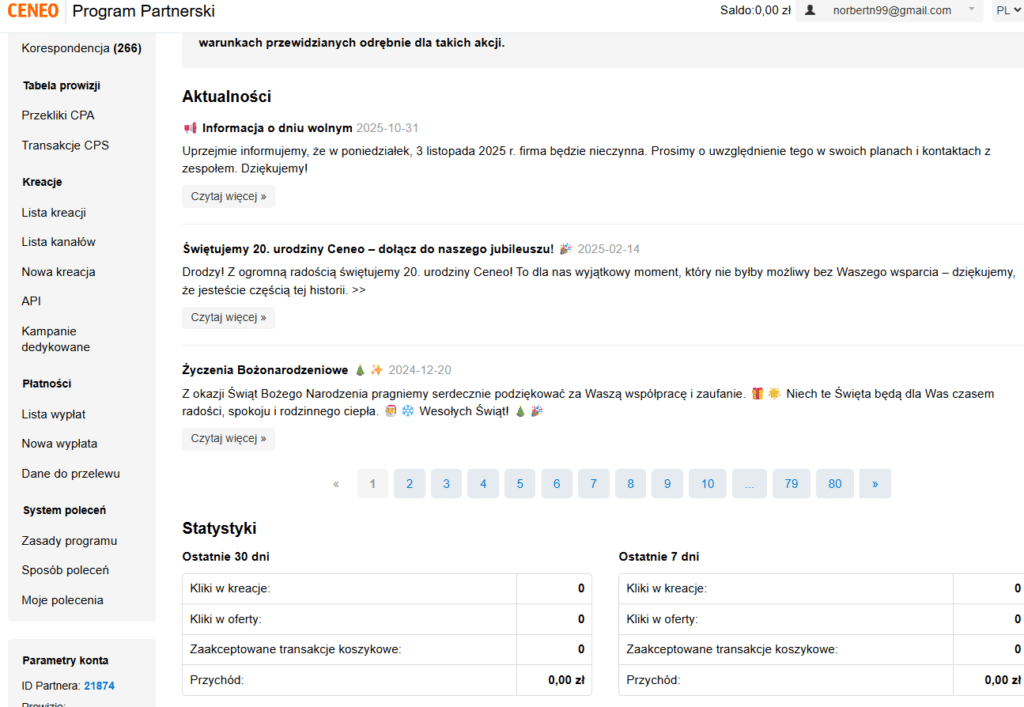
Task: Click the party popper icon by jubileuszu headline
Action: [566, 249]
